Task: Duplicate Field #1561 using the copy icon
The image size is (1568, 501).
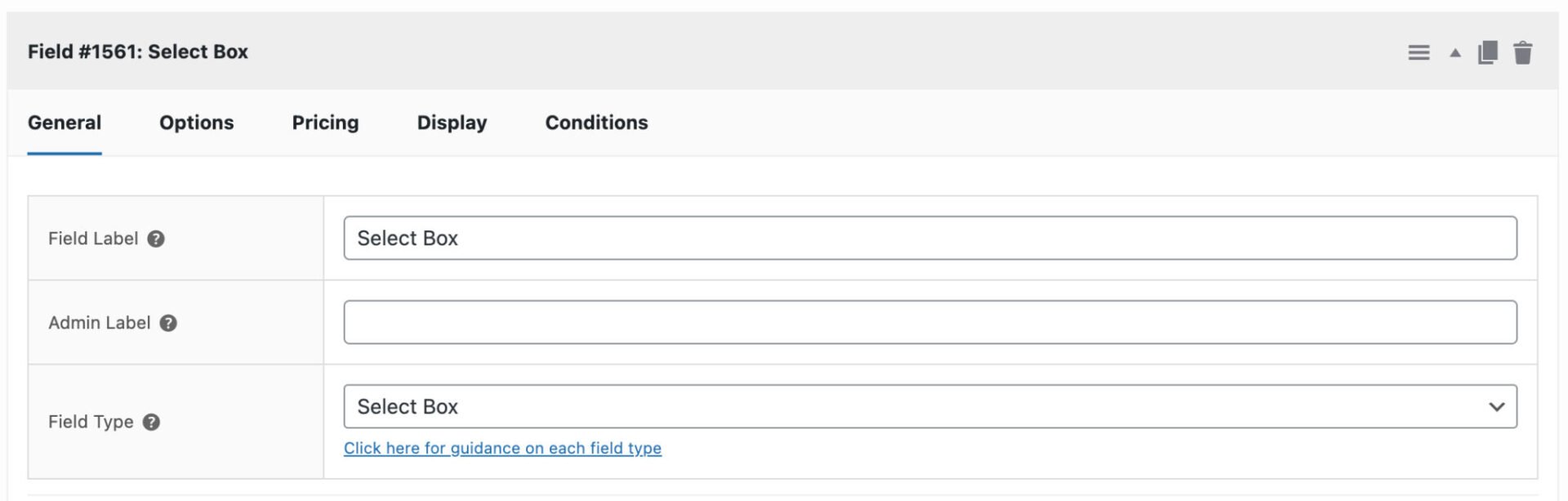Action: pyautogui.click(x=1486, y=51)
